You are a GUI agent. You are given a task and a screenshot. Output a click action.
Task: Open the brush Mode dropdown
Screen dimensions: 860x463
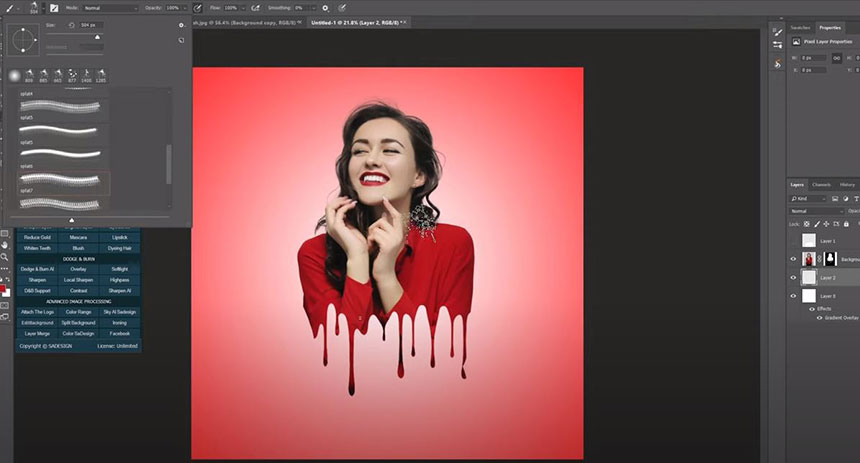[x=110, y=8]
